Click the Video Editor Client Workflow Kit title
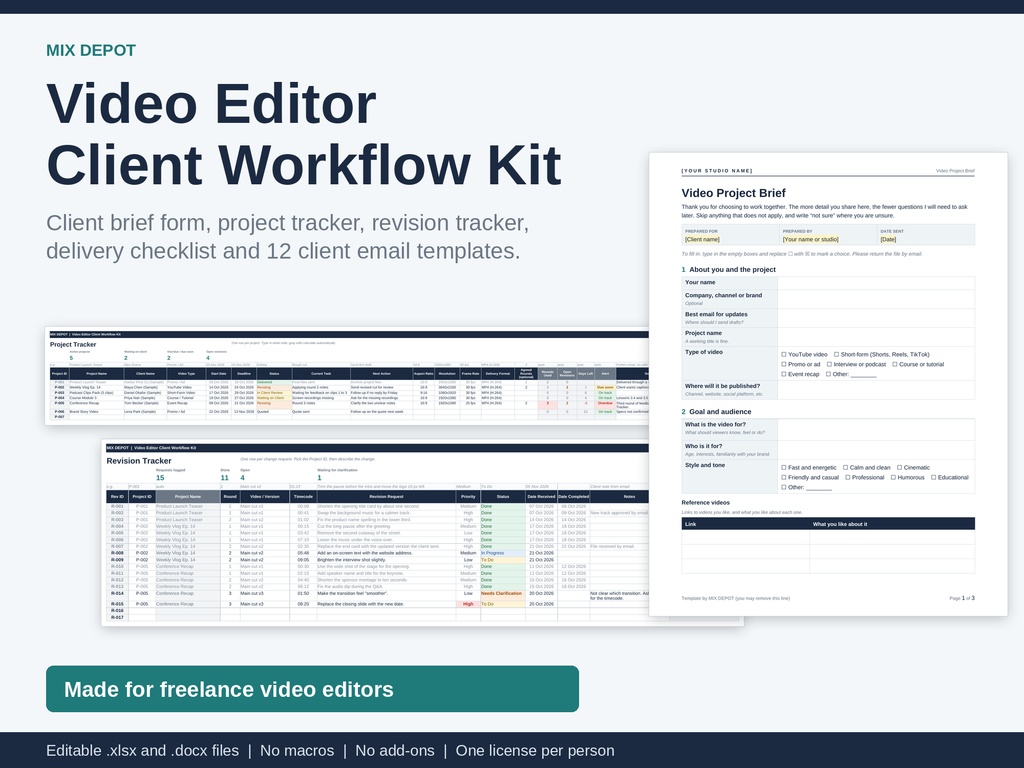This screenshot has height=768, width=1024. [304, 134]
